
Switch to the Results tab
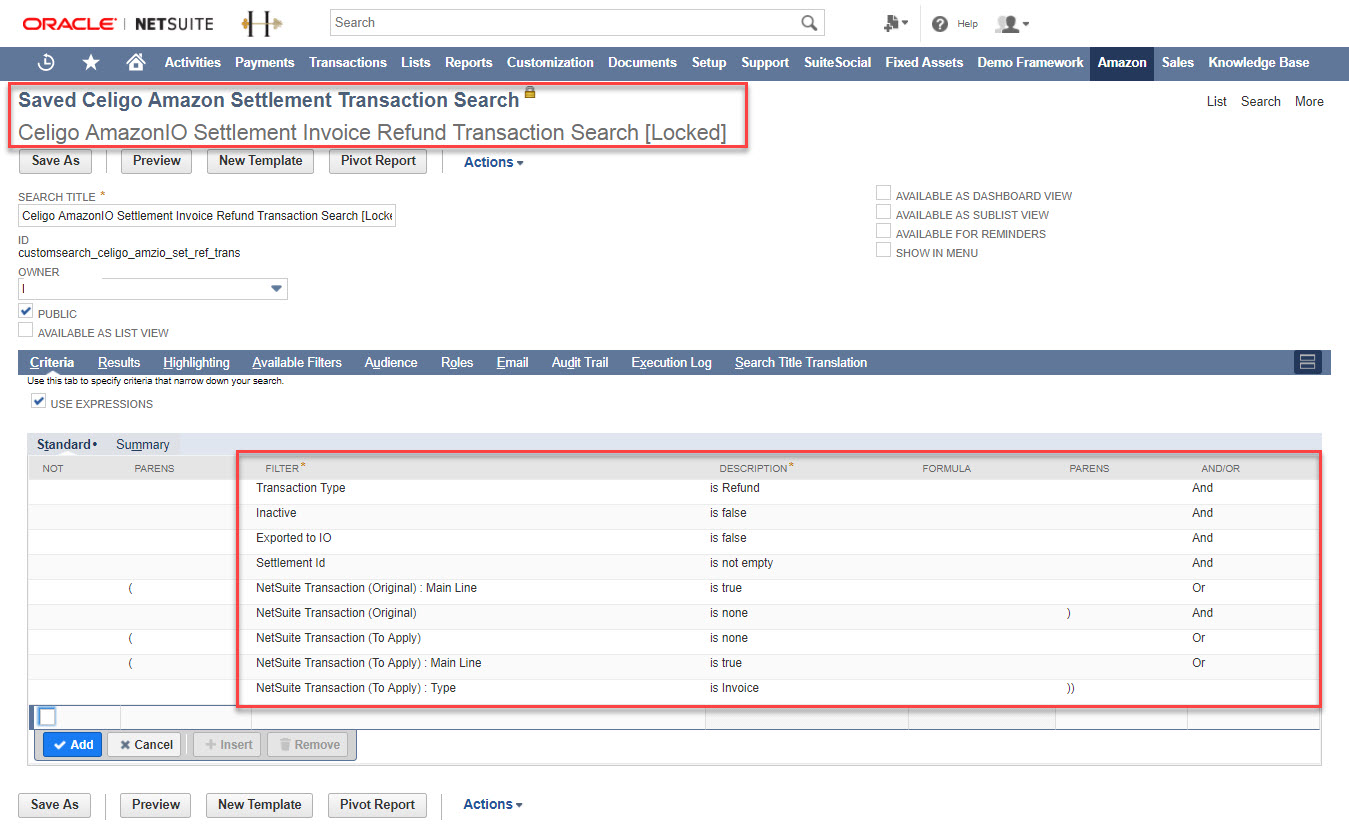point(119,362)
